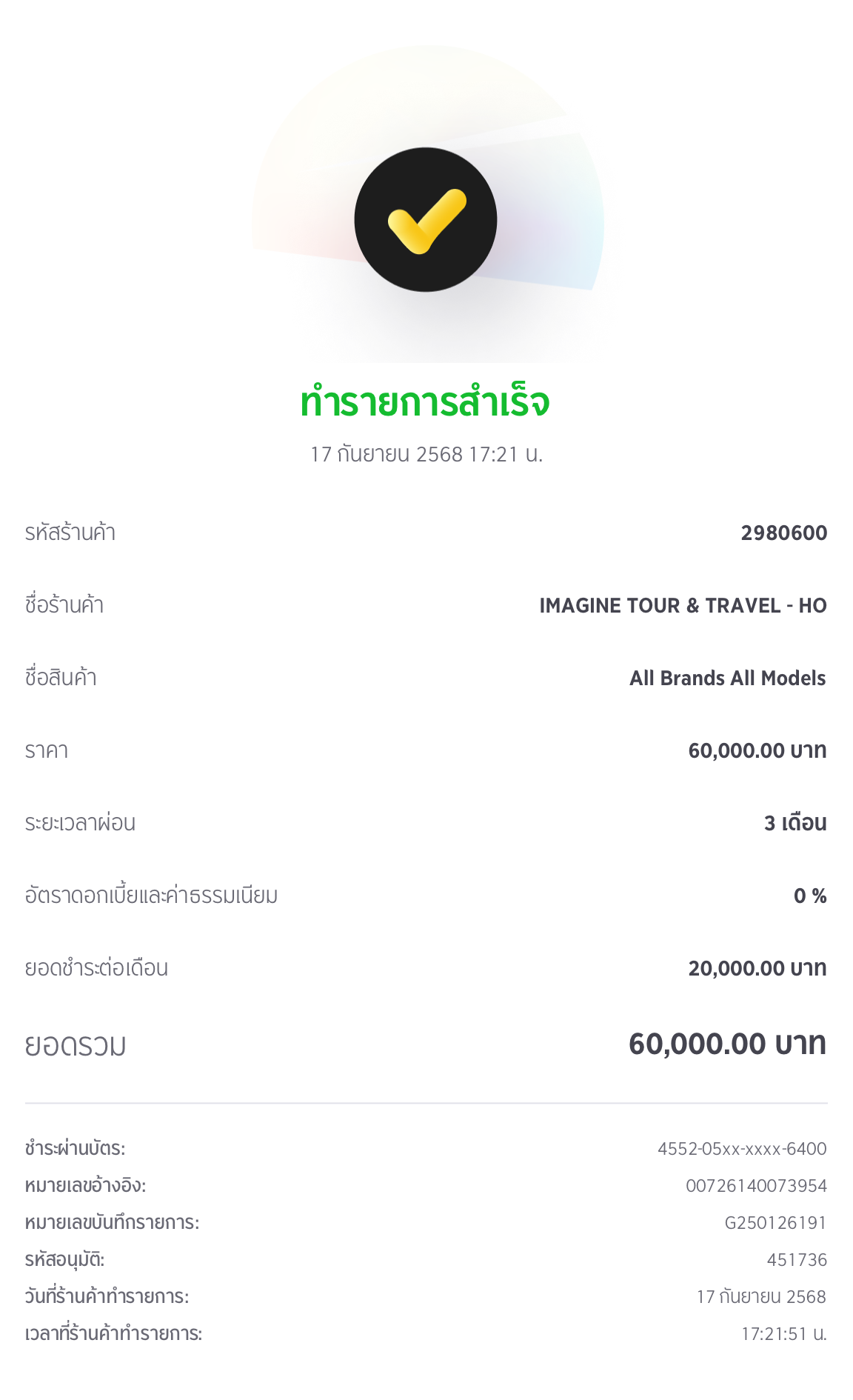Click the interest rate value 0 %

pos(809,896)
